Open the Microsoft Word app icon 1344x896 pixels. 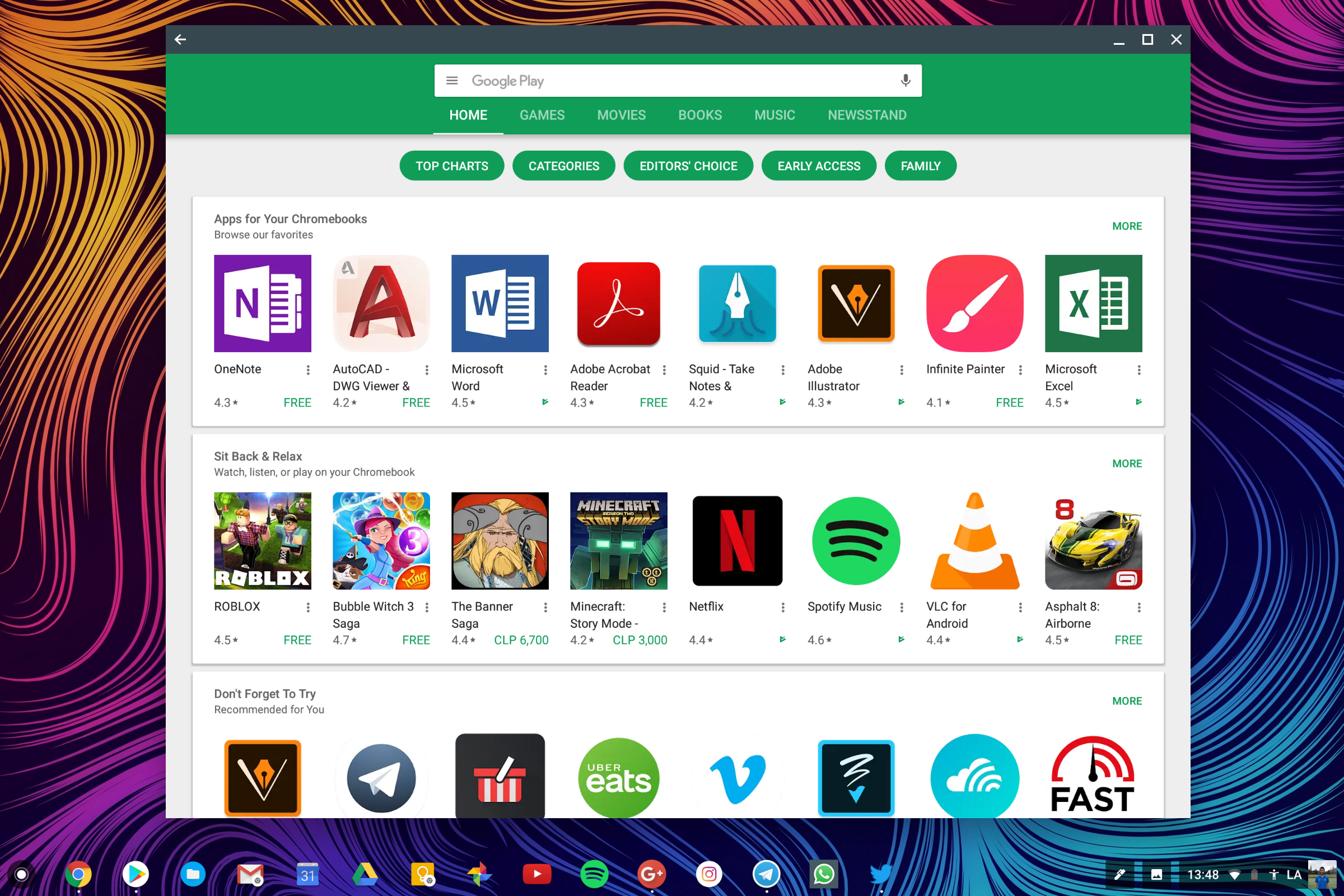(500, 304)
